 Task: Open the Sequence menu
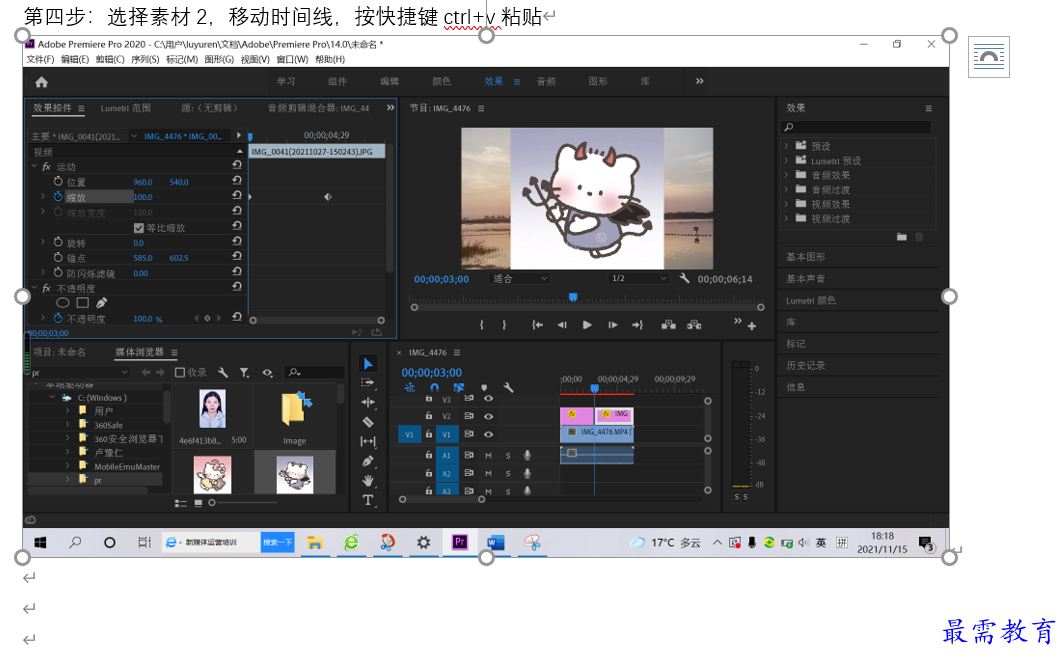(x=145, y=59)
